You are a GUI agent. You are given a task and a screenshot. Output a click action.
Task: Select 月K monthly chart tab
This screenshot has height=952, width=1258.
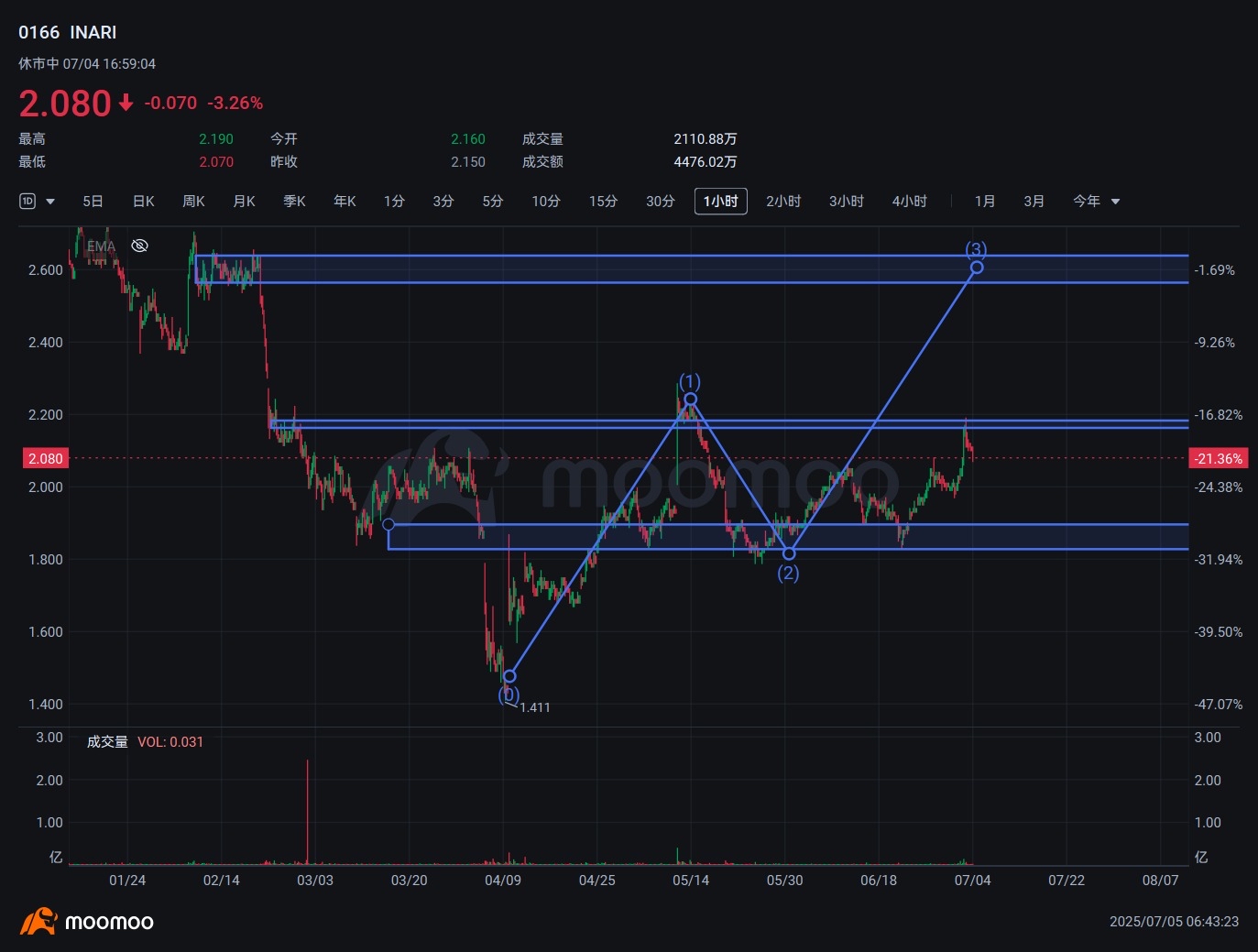pyautogui.click(x=244, y=201)
